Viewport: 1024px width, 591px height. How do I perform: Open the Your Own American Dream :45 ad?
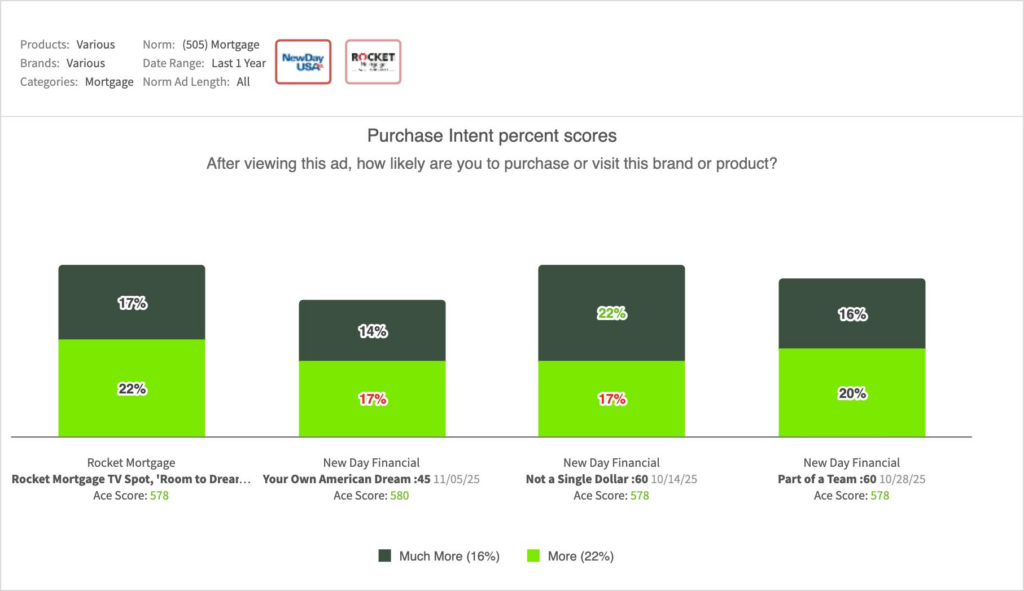point(346,479)
